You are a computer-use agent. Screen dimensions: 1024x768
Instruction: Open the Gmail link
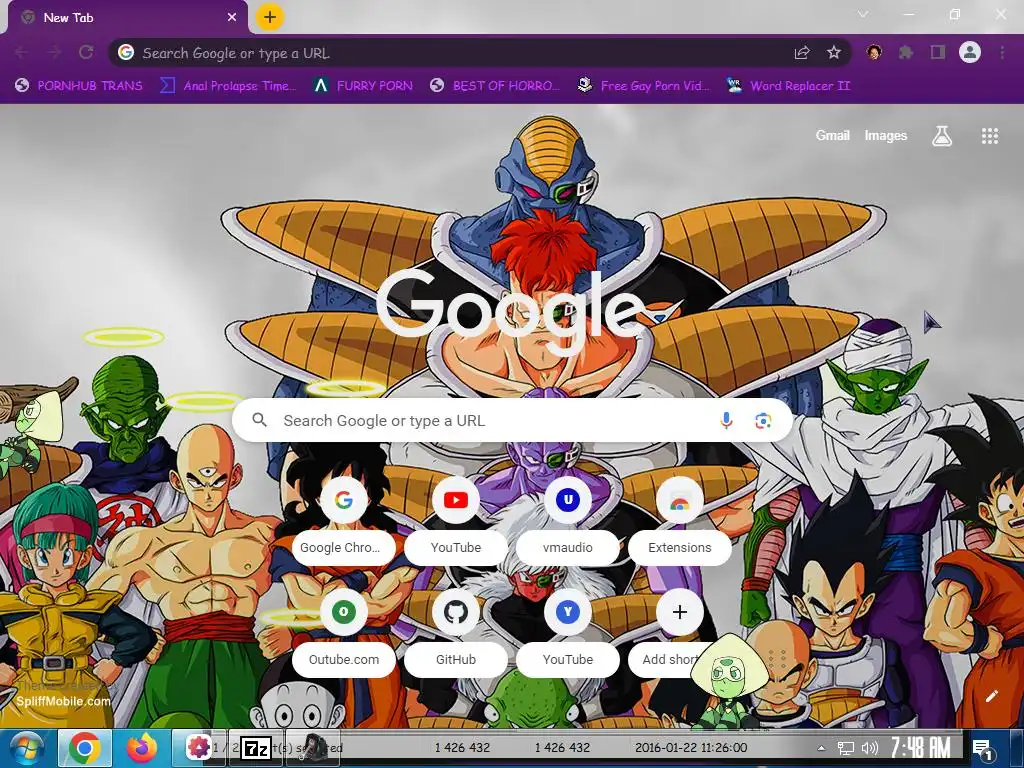pos(833,135)
